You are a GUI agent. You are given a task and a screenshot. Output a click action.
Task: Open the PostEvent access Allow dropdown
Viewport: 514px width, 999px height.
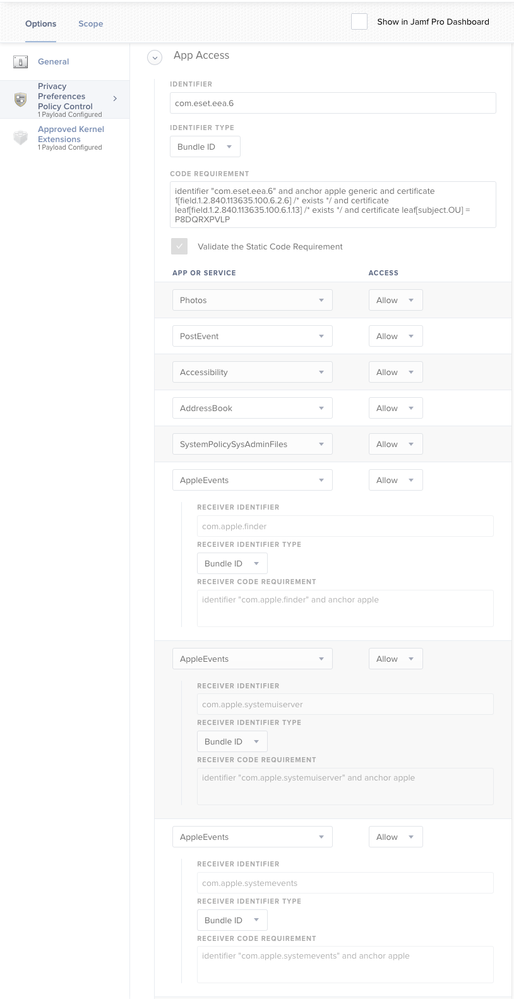[x=396, y=336]
